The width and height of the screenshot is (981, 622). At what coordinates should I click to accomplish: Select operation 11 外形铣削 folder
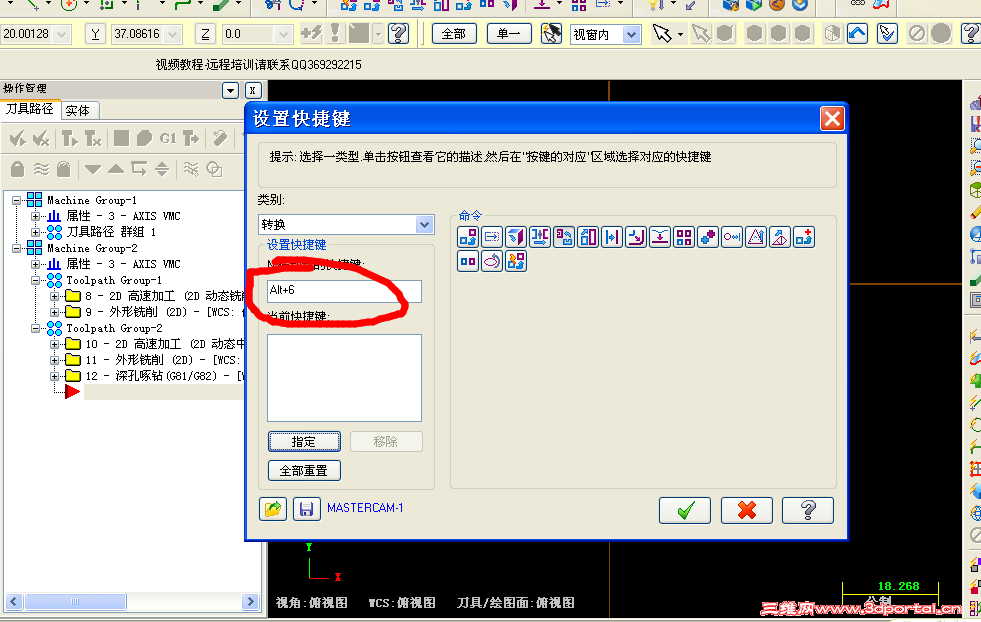point(73,360)
